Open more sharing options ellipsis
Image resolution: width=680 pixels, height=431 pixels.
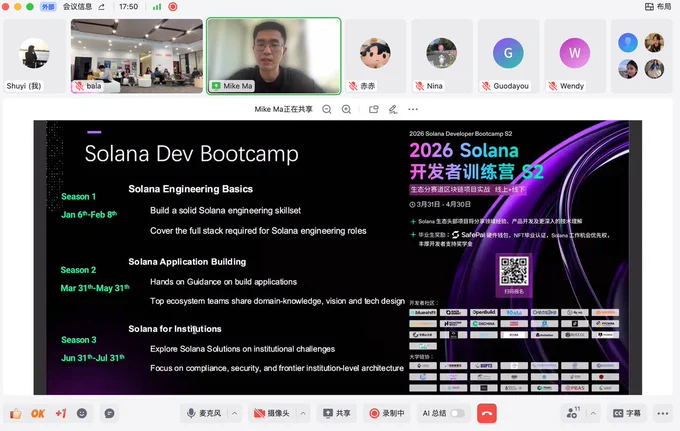[413, 110]
